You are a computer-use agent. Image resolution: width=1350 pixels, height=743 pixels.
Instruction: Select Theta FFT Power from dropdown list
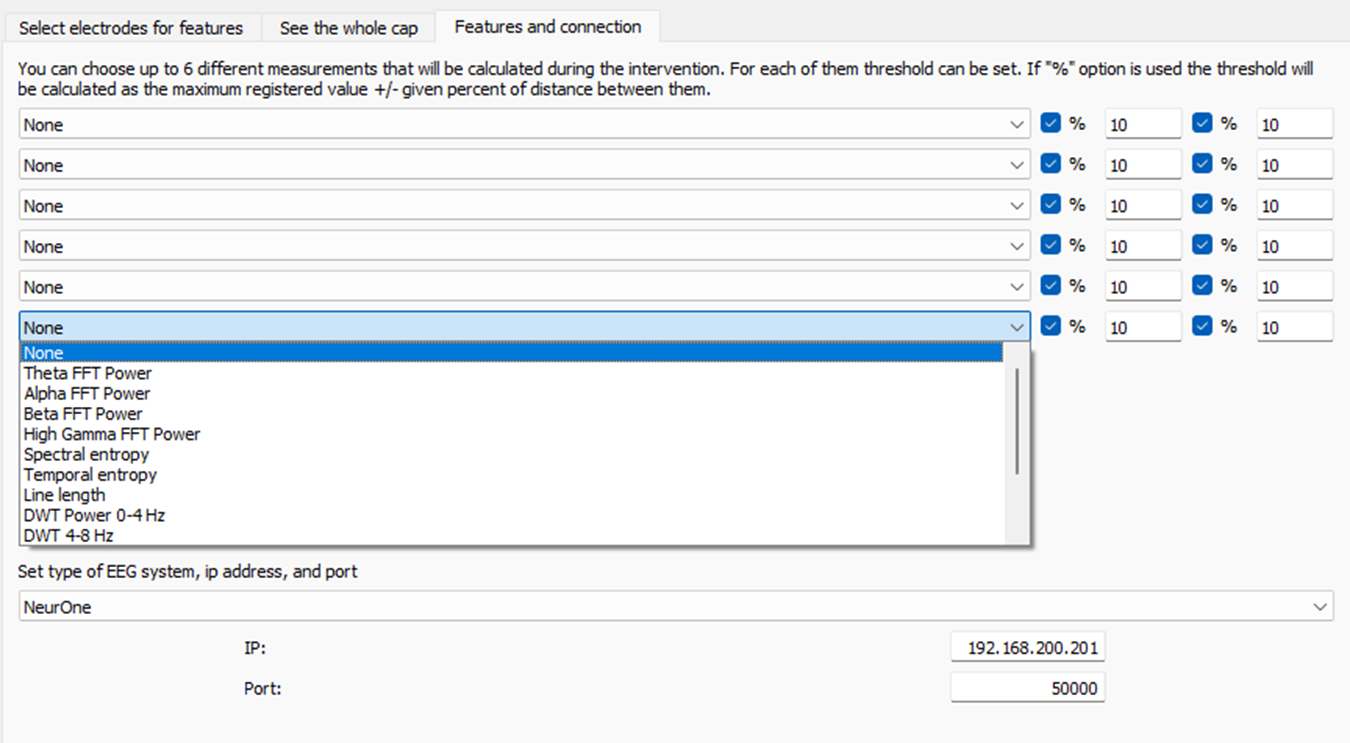(x=88, y=373)
